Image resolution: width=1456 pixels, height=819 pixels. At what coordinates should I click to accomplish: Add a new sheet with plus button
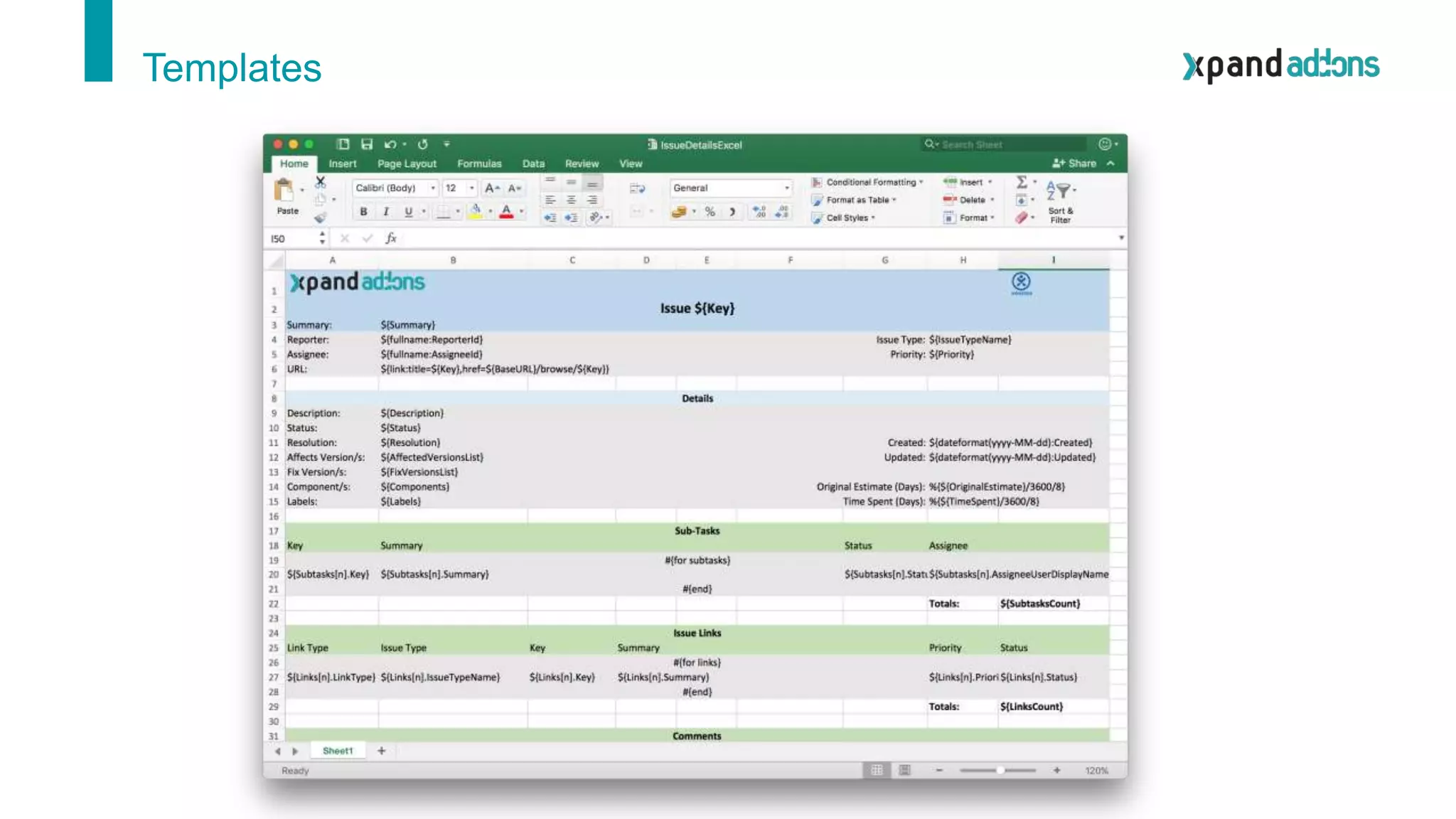(381, 751)
